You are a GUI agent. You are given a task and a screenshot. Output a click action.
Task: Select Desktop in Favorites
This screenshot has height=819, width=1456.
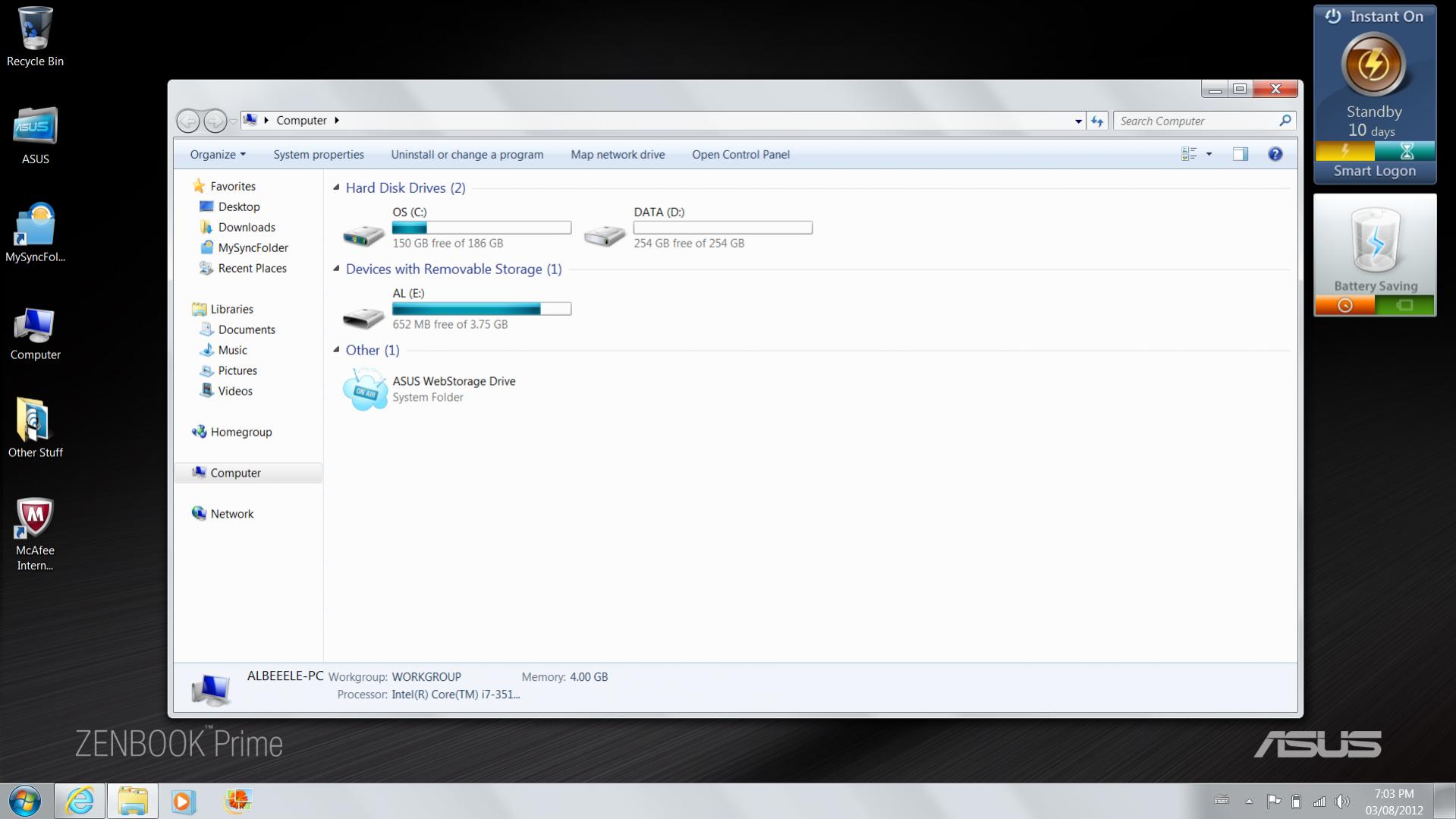(x=230, y=206)
